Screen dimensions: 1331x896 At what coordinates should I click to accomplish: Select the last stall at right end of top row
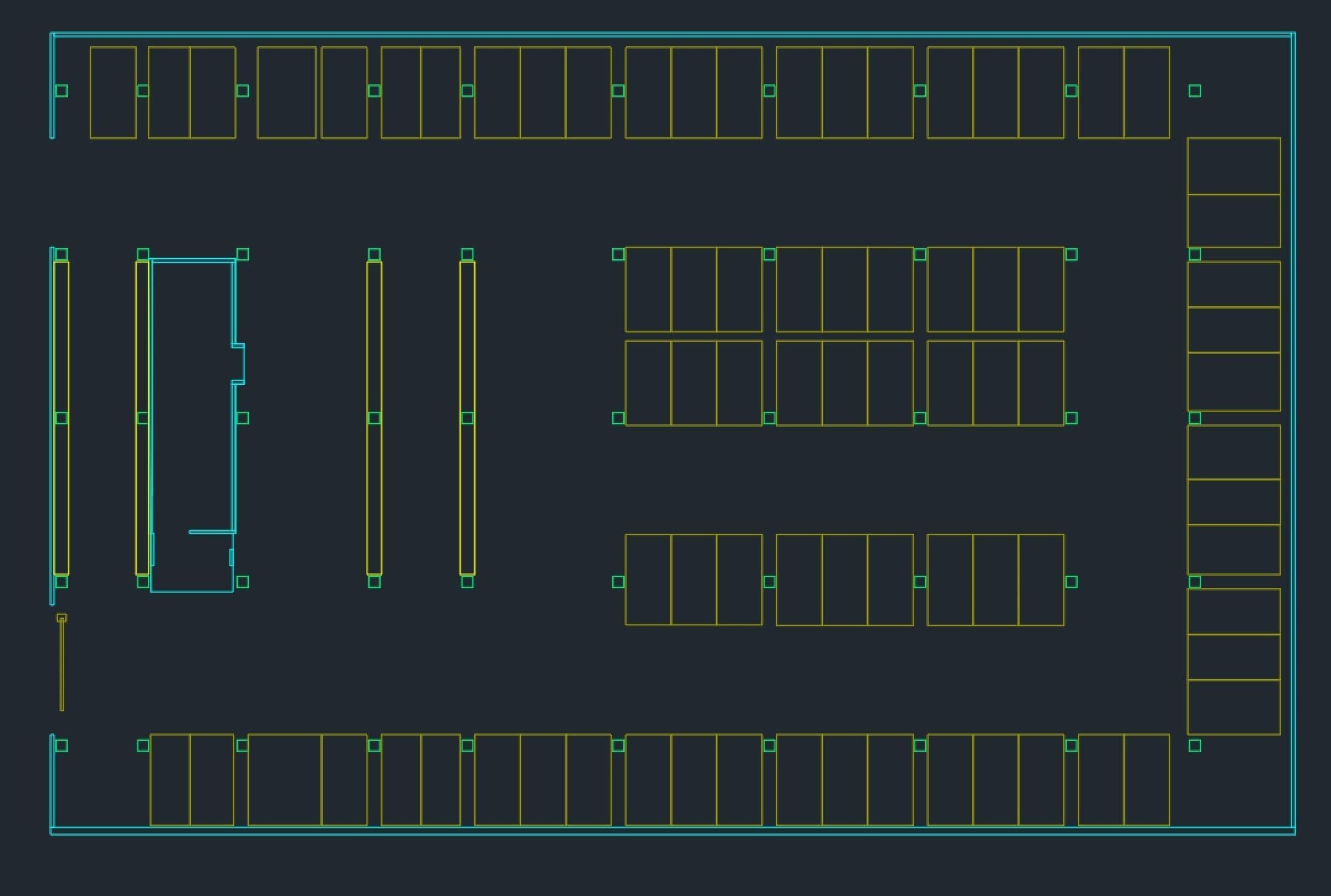point(1147,92)
